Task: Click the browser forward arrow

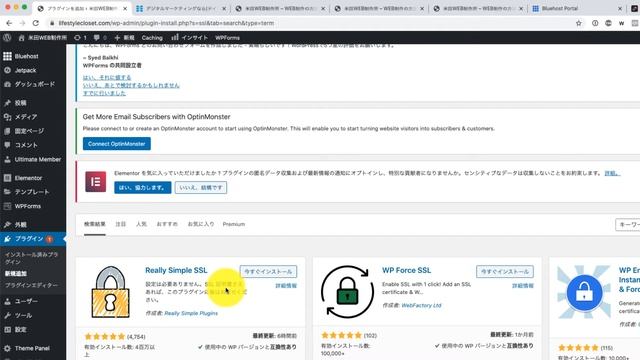Action: [x=22, y=23]
